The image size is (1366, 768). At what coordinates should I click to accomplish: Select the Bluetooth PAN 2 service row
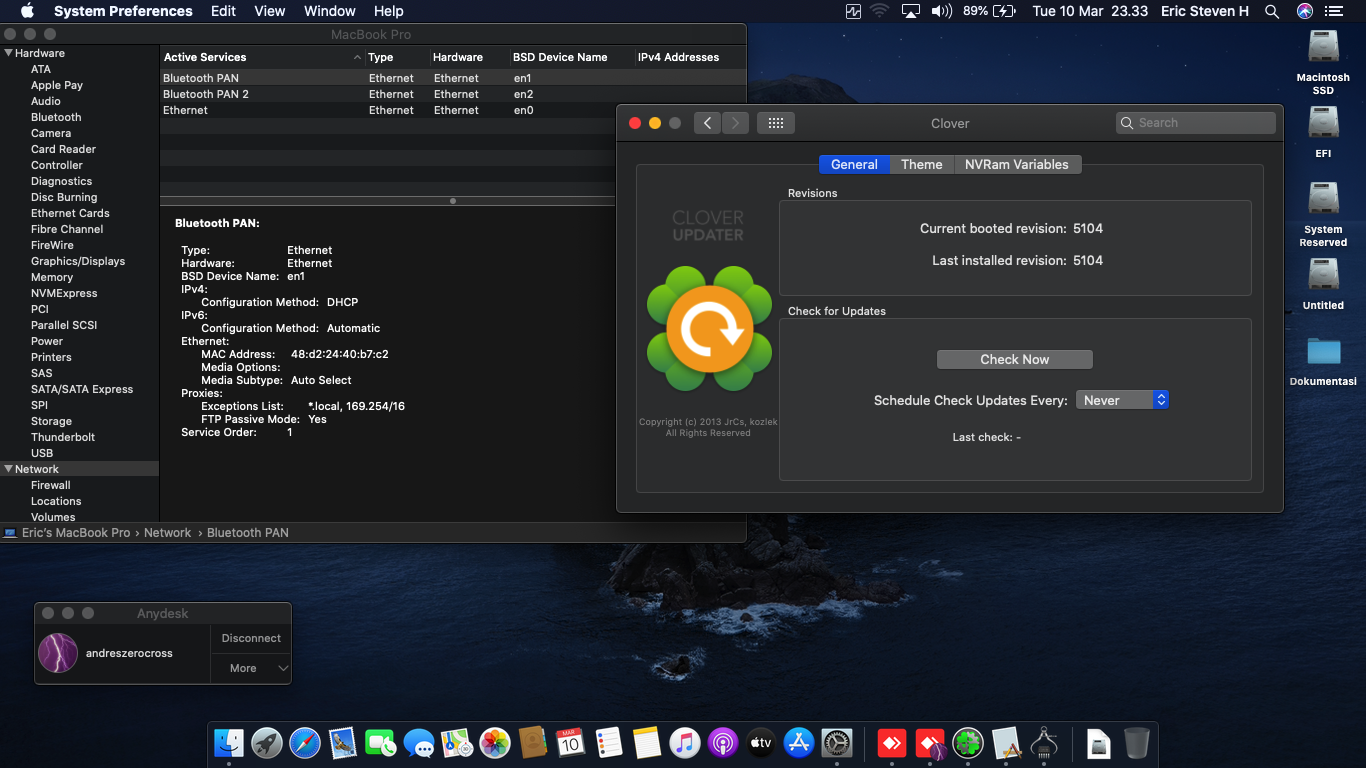pos(453,94)
